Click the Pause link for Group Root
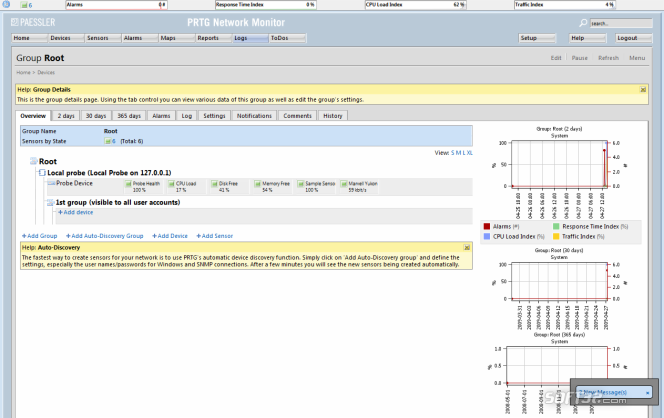 click(x=580, y=58)
